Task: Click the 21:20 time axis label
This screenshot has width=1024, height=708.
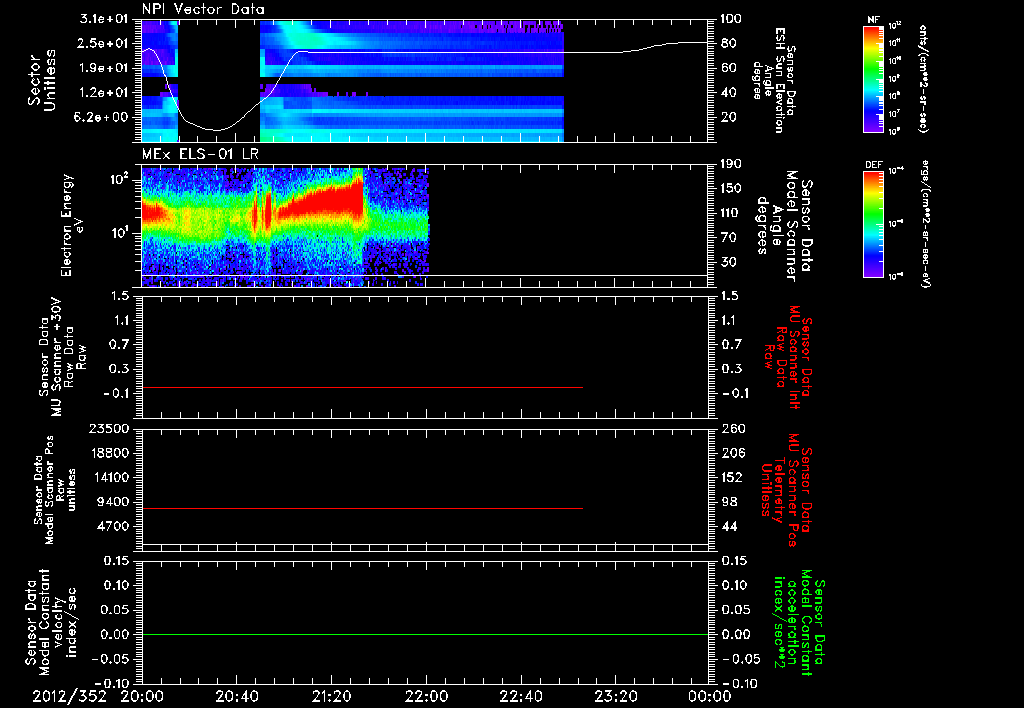Action: pyautogui.click(x=331, y=696)
